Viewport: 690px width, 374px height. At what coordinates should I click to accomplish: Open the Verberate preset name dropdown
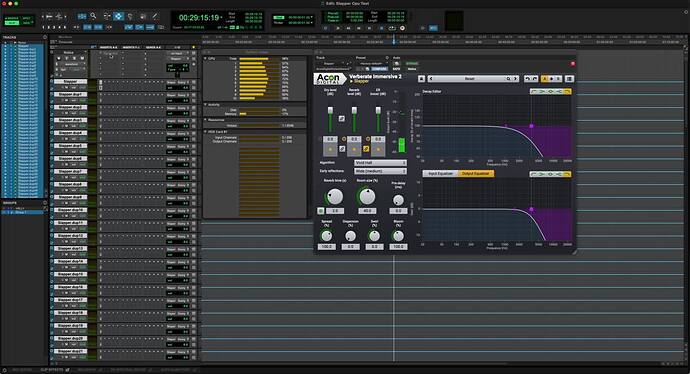(470, 79)
